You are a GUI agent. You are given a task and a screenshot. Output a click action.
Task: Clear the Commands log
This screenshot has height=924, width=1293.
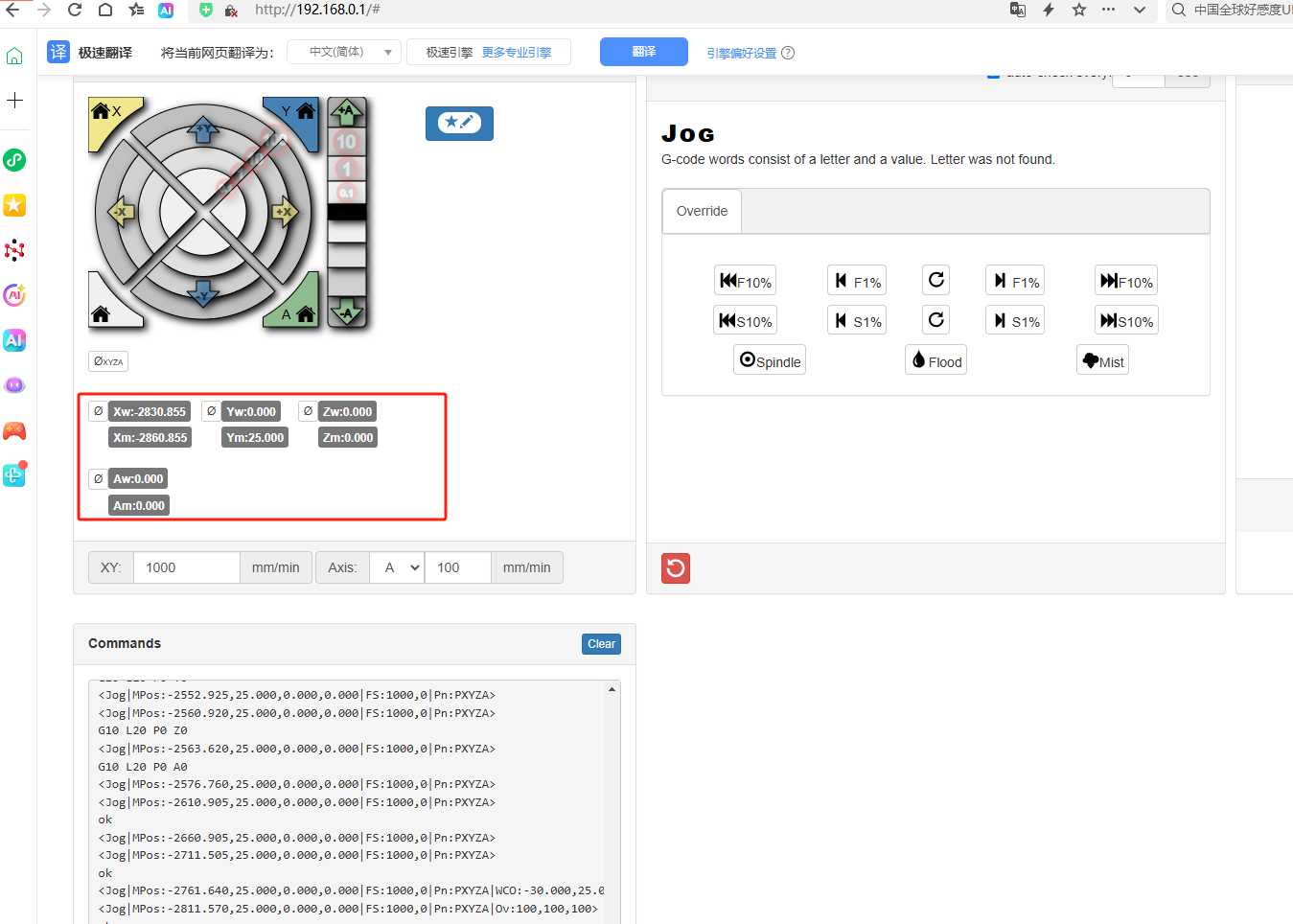(600, 643)
